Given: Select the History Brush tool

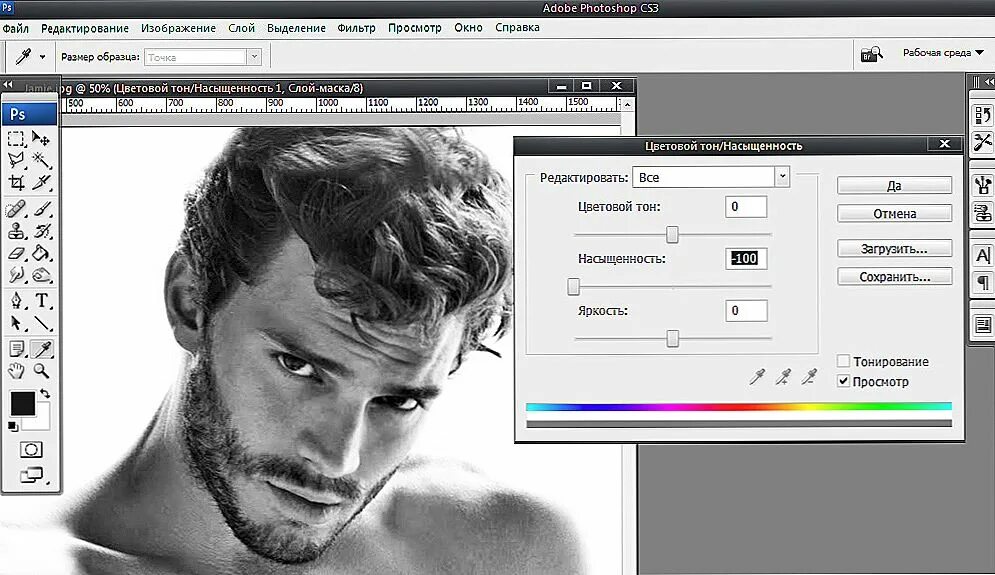Looking at the screenshot, I should coord(41,231).
